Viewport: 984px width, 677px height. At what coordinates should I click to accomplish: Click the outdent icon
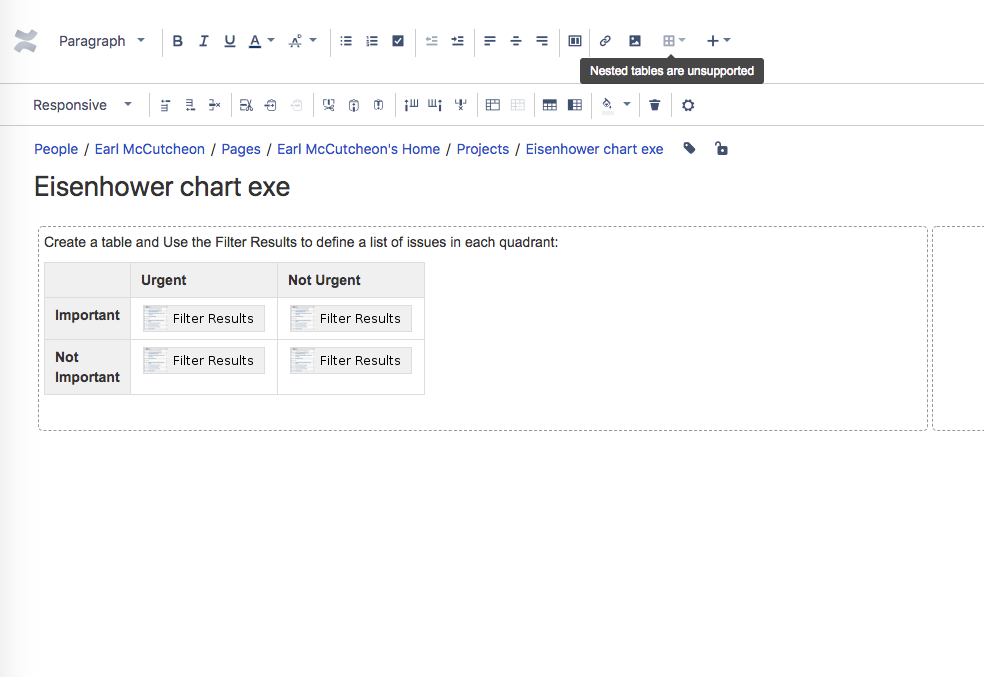pyautogui.click(x=432, y=41)
